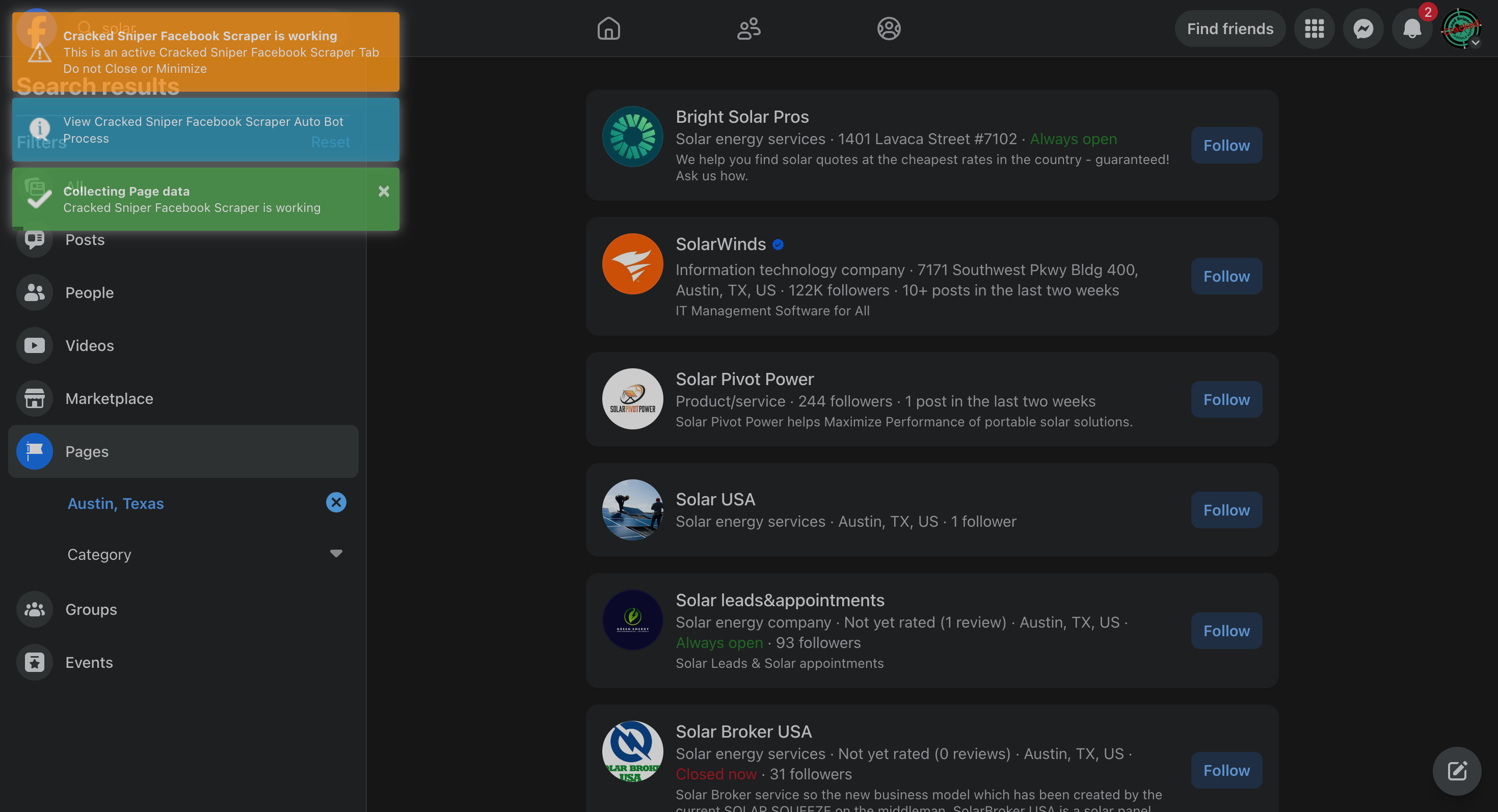Expand the Category dropdown filter
Image resolution: width=1498 pixels, height=812 pixels.
pyautogui.click(x=336, y=553)
